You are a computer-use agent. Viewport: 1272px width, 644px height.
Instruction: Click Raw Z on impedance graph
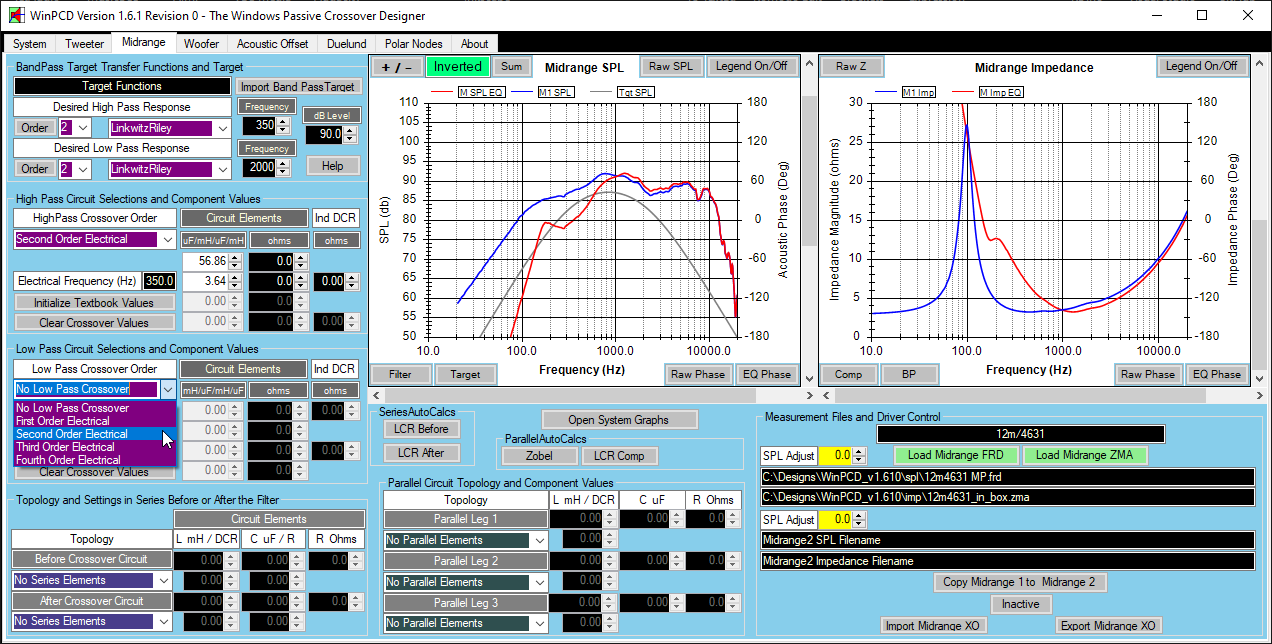pos(851,67)
